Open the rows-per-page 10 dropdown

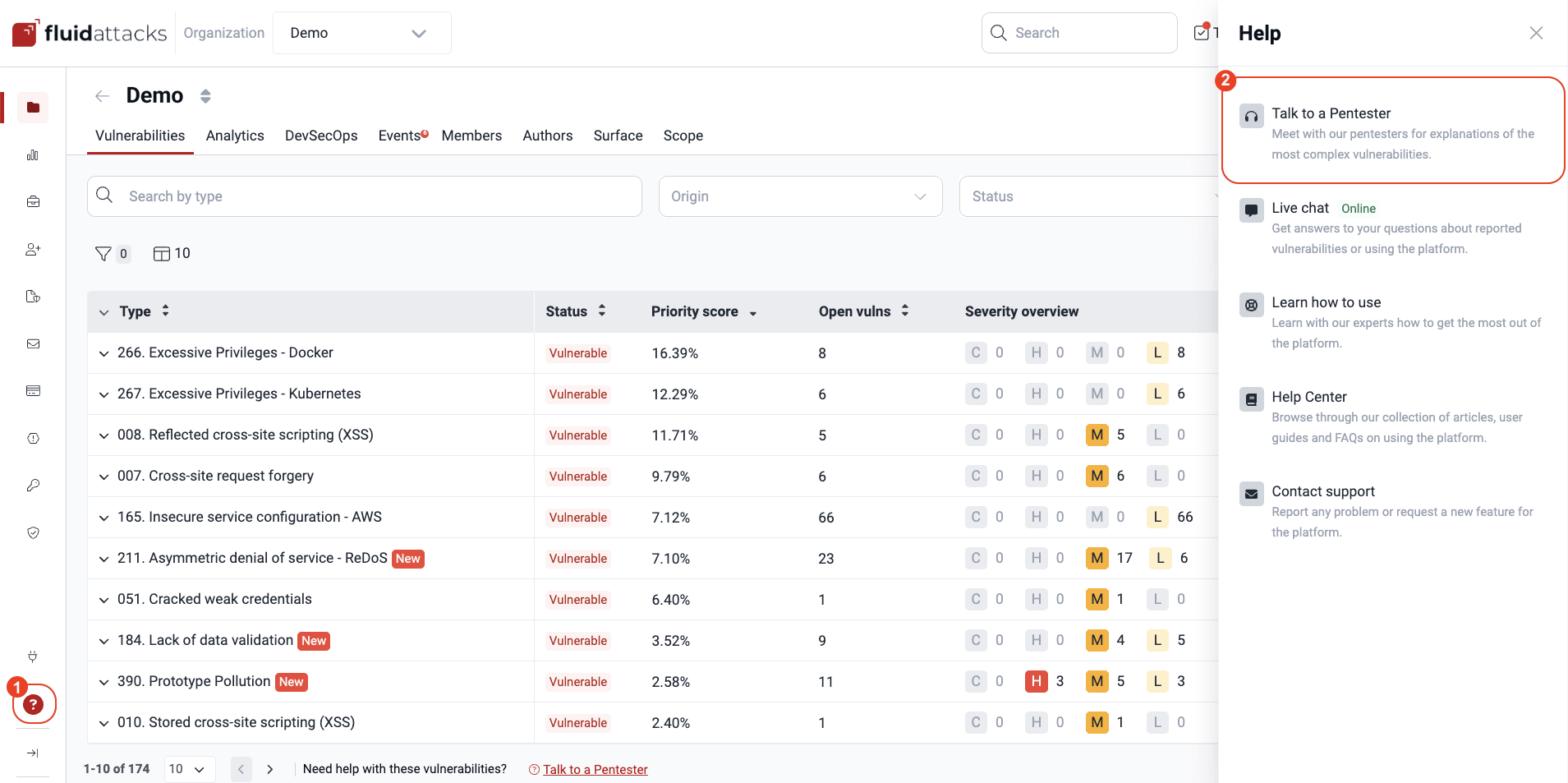pos(190,769)
